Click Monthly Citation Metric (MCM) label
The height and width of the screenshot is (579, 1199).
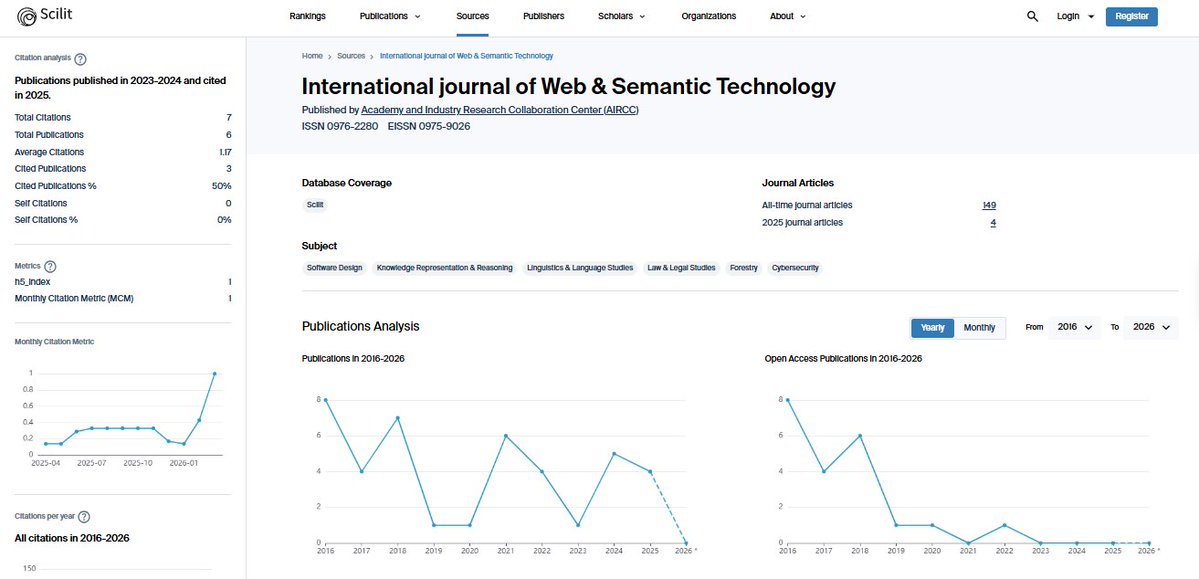tap(74, 298)
